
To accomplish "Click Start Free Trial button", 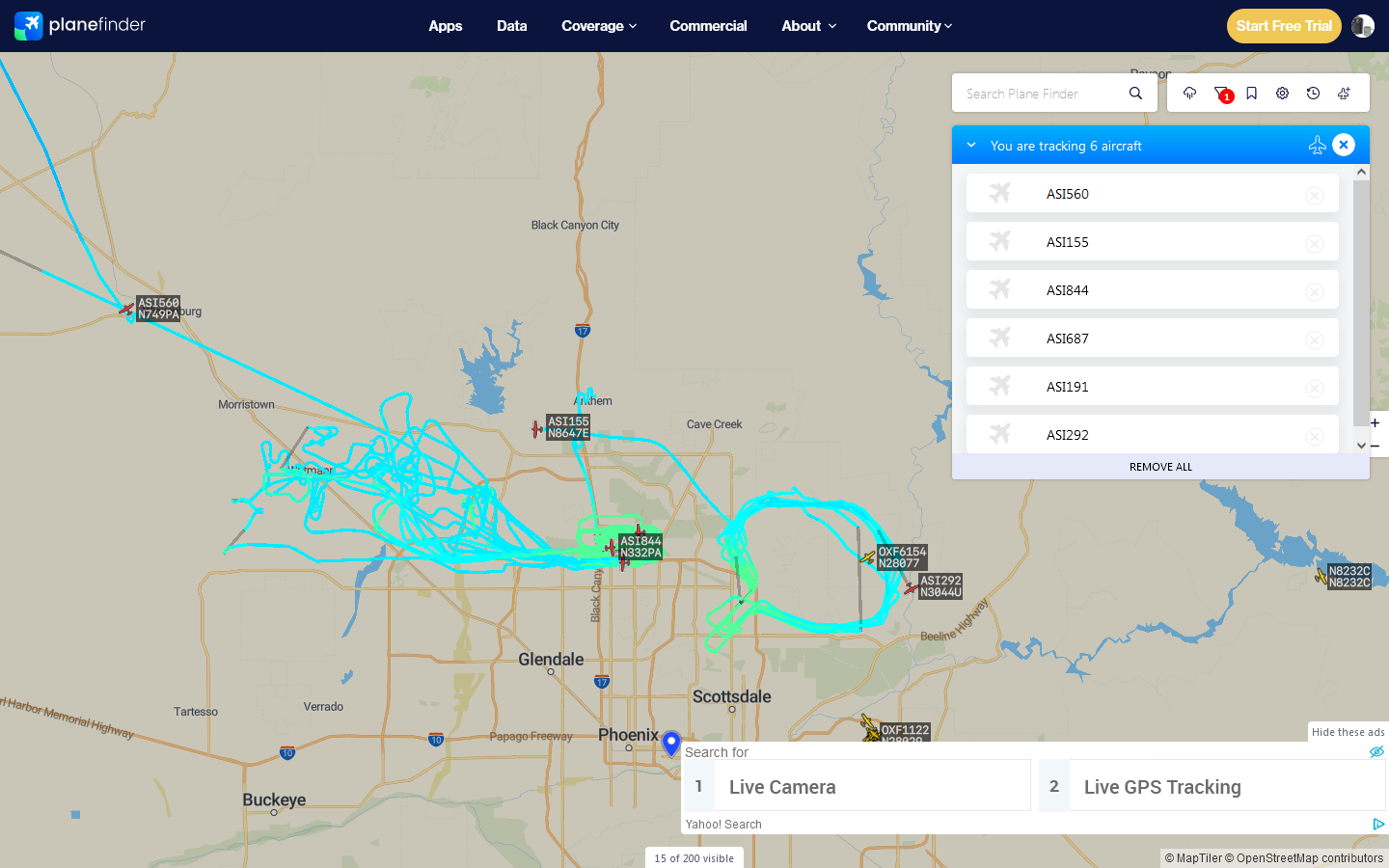I will point(1284,26).
